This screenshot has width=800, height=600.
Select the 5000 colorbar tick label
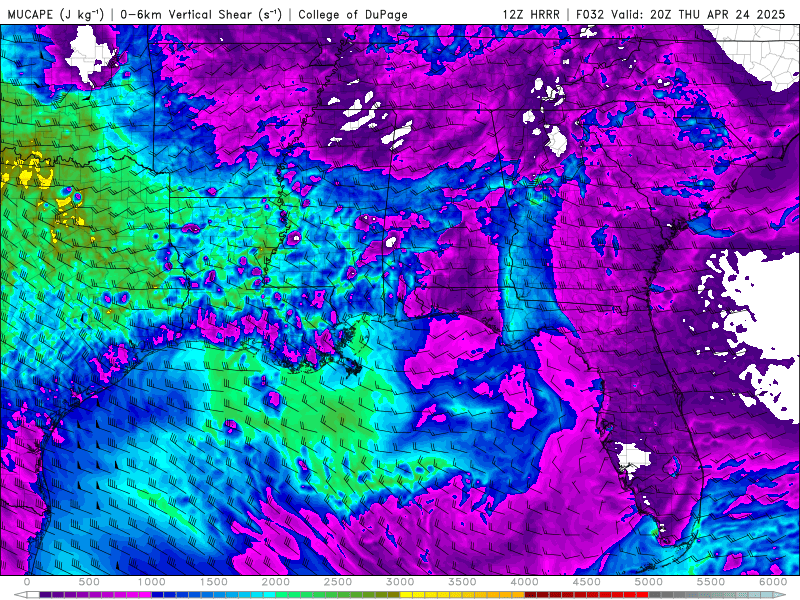649,582
